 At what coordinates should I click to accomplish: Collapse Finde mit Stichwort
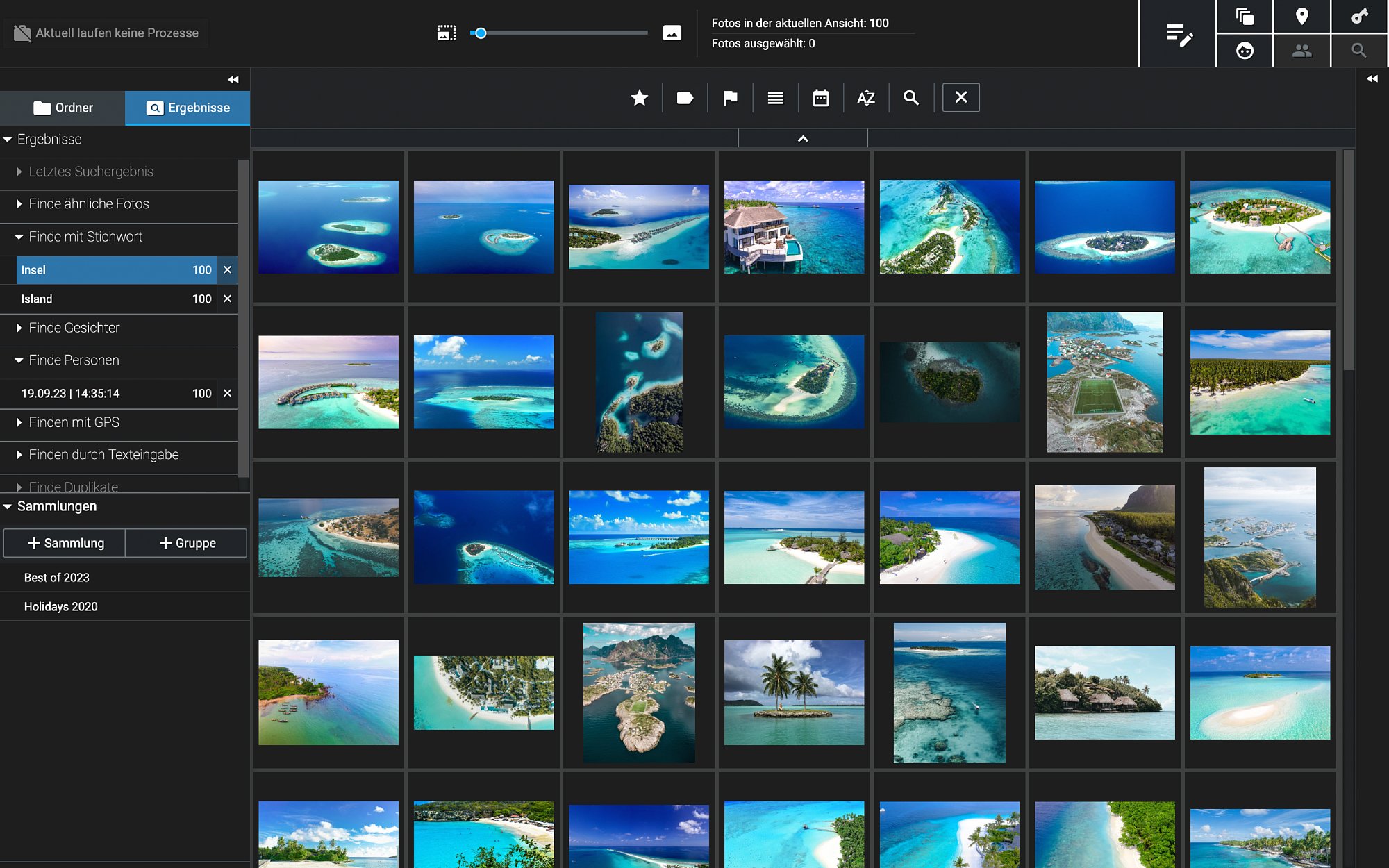(x=19, y=237)
